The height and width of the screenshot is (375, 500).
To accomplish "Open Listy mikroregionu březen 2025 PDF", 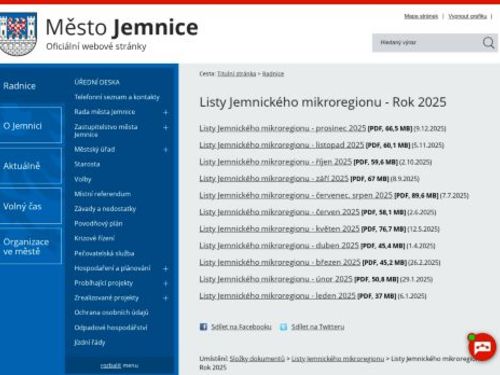I will [280, 262].
